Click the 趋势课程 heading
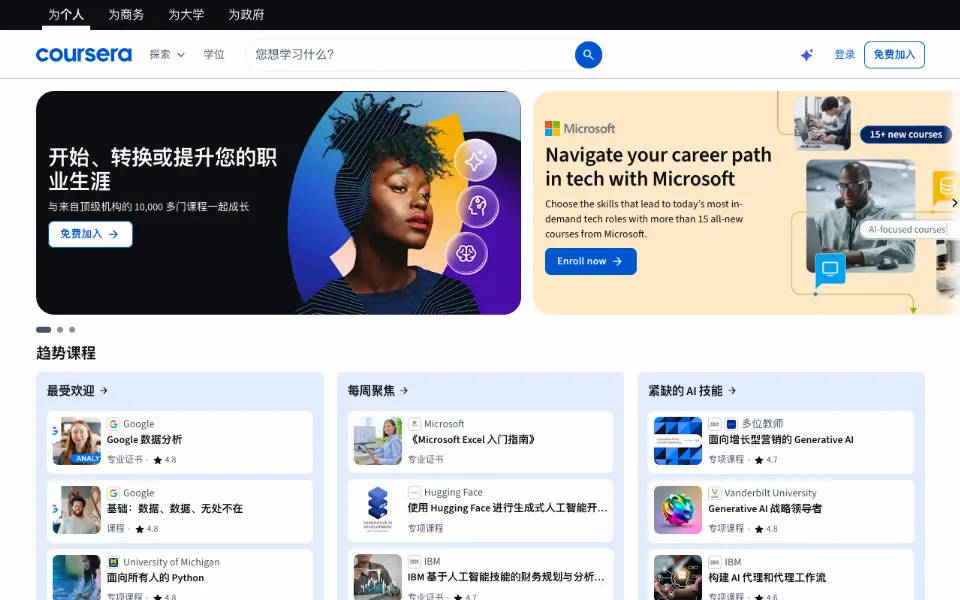 66,353
